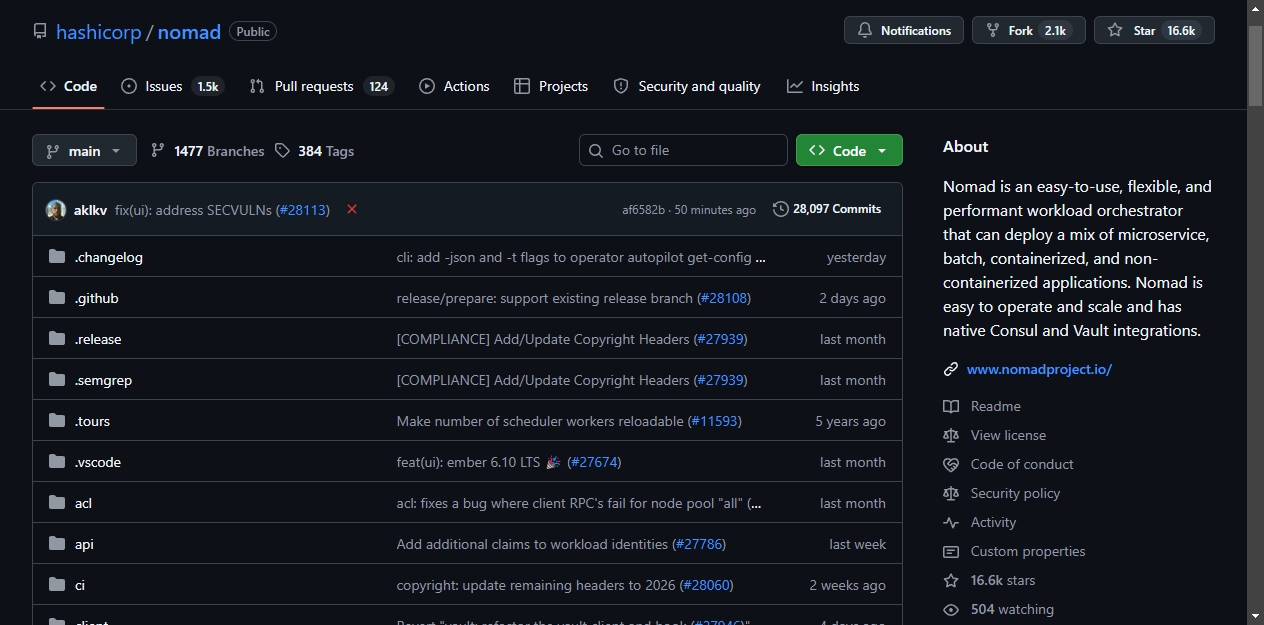Image resolution: width=1264 pixels, height=625 pixels.
Task: Click the ci folder icon
Action: [x=57, y=585]
